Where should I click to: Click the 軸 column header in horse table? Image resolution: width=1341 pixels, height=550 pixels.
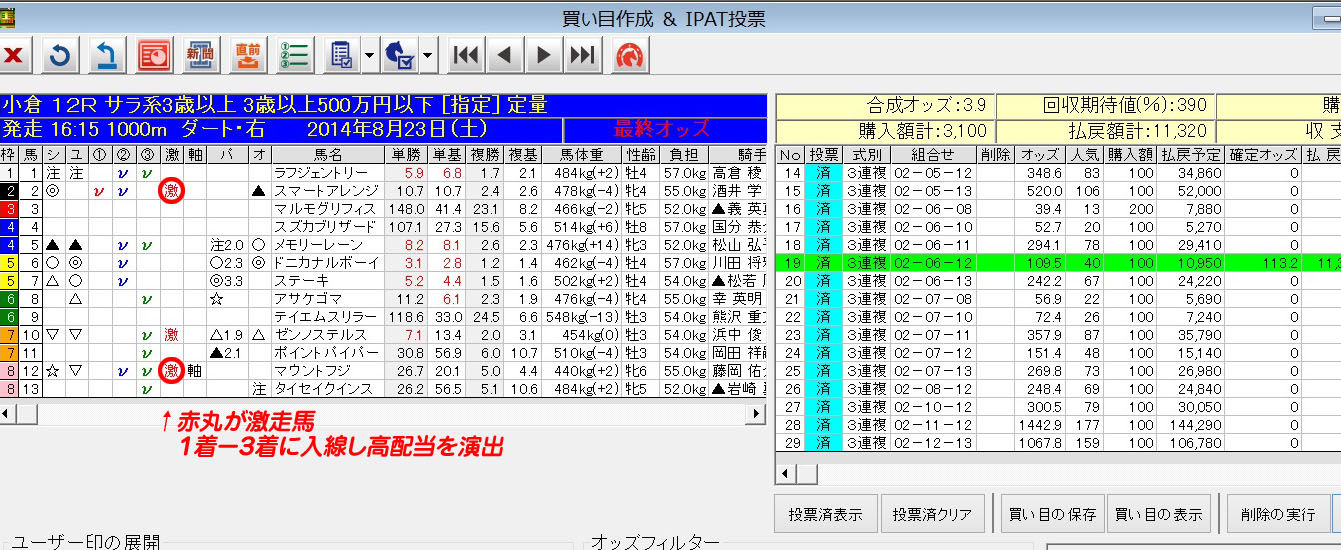(194, 155)
